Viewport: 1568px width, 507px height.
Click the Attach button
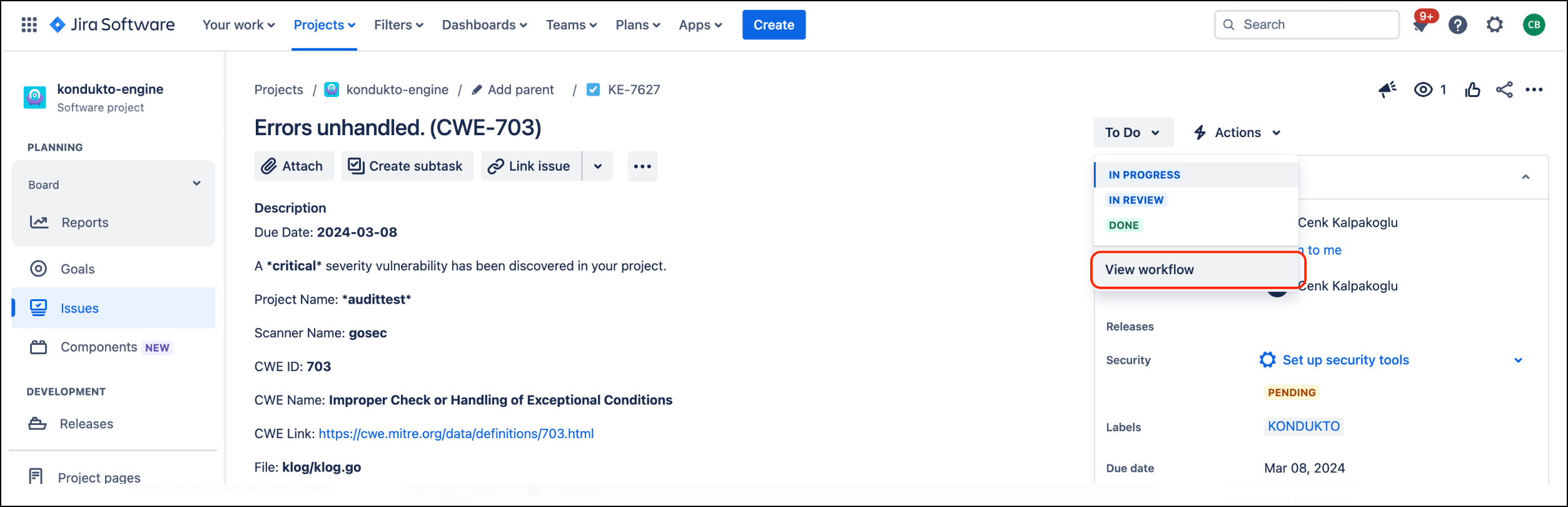[293, 166]
